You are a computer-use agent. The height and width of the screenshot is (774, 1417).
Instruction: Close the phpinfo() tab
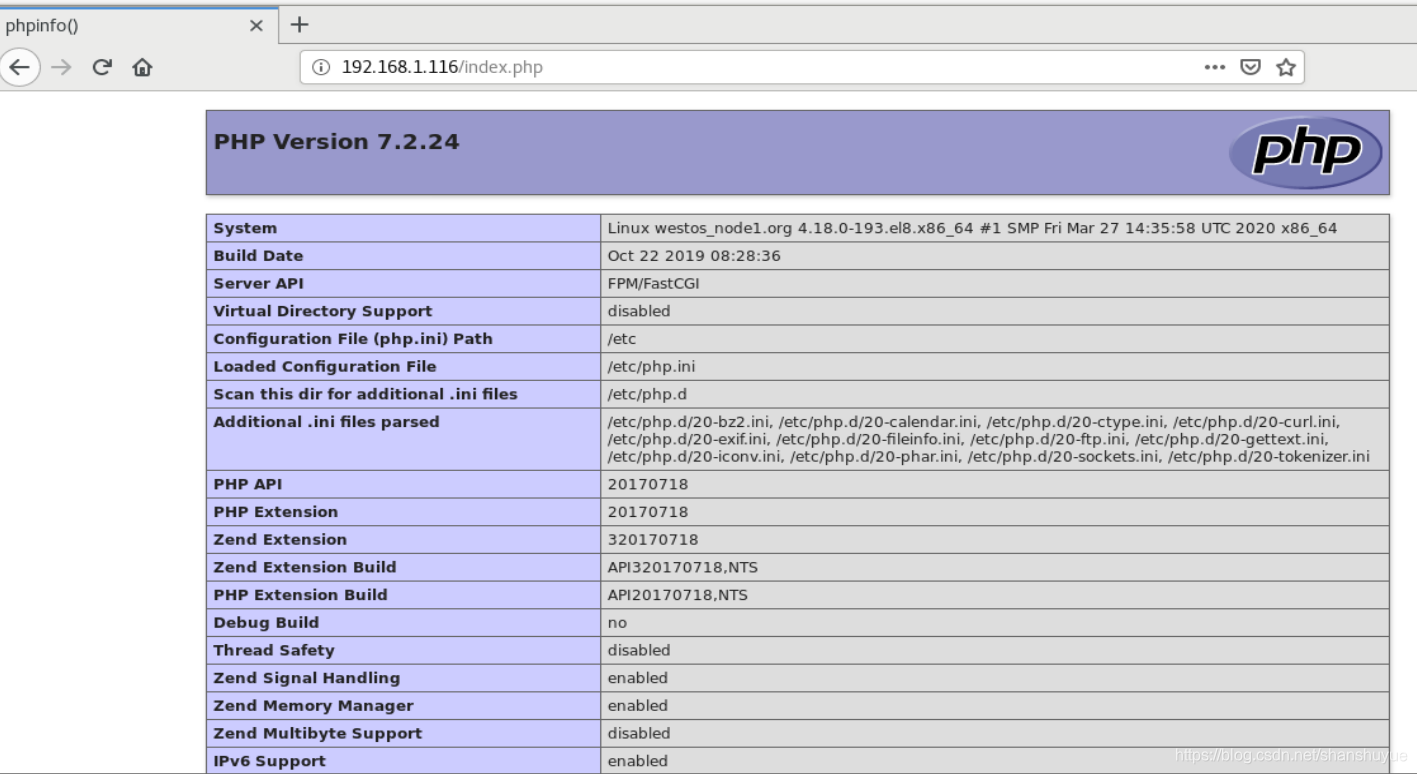tap(256, 25)
